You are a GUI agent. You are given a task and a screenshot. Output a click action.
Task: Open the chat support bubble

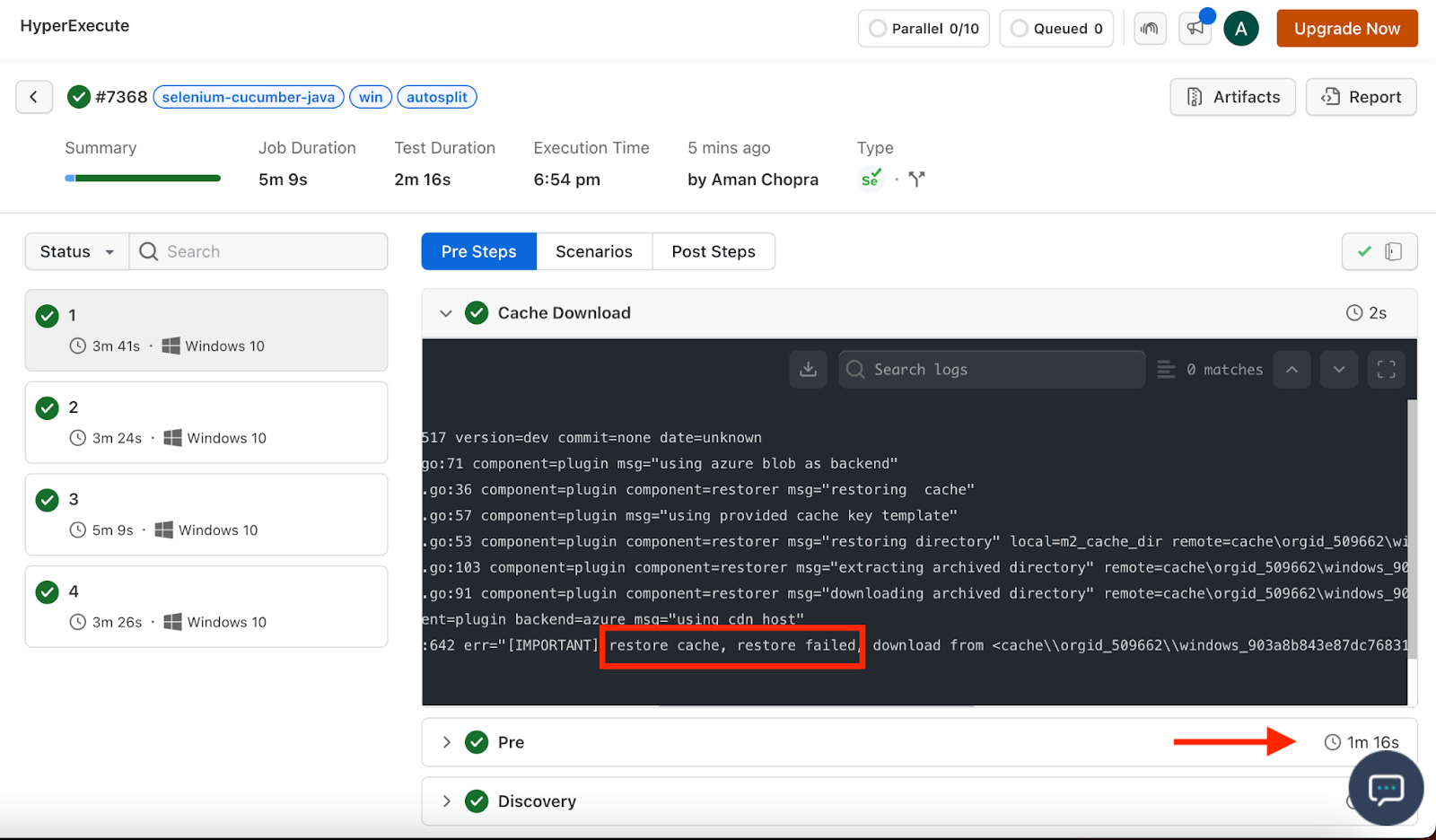pyautogui.click(x=1385, y=789)
